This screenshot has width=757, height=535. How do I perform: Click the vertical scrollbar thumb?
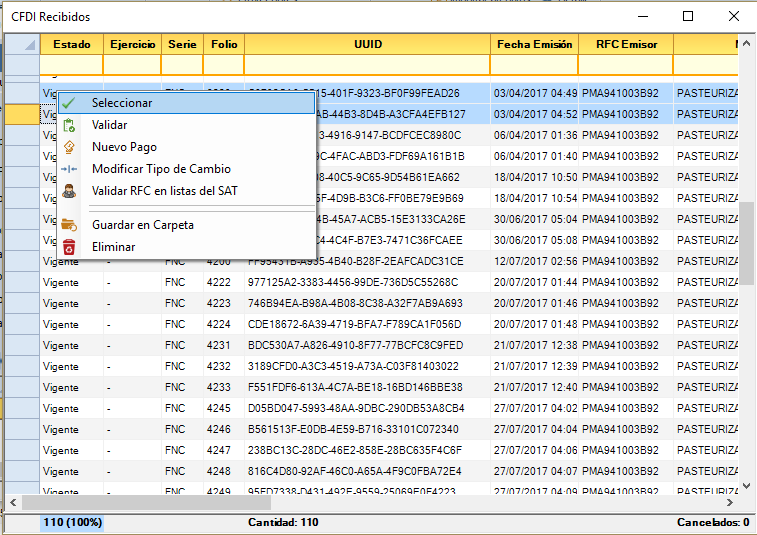pos(747,243)
